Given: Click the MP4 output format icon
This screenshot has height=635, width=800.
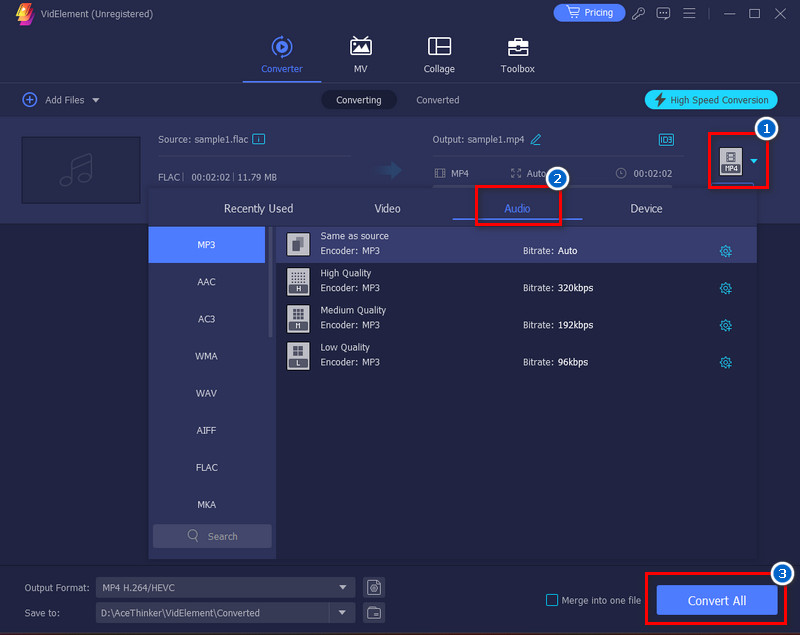Looking at the screenshot, I should pos(731,161).
